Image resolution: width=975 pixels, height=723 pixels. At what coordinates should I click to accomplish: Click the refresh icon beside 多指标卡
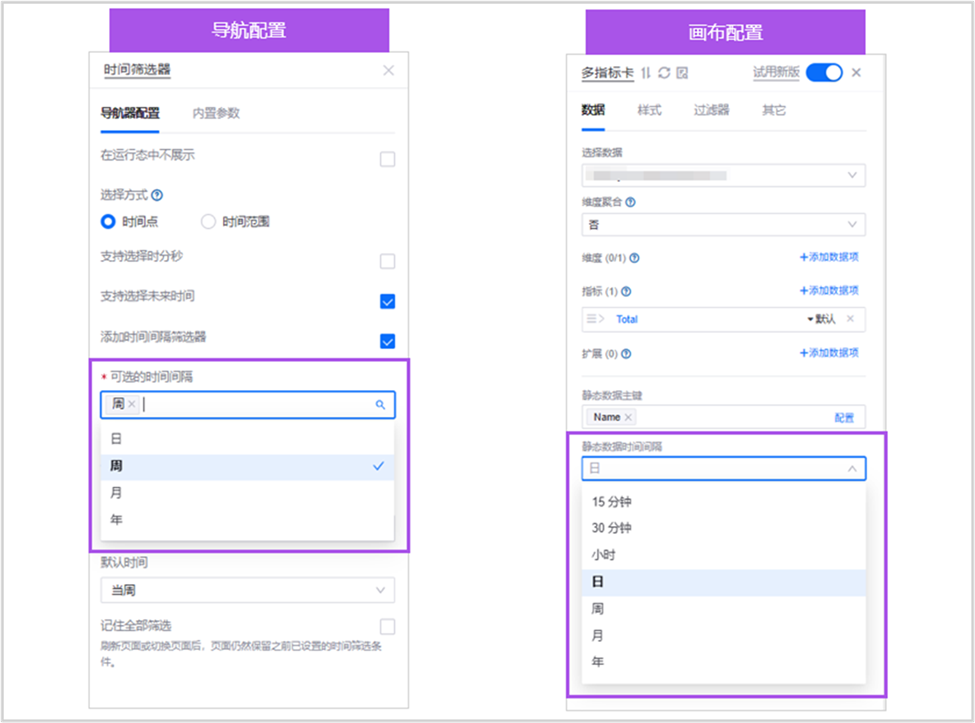coord(664,73)
